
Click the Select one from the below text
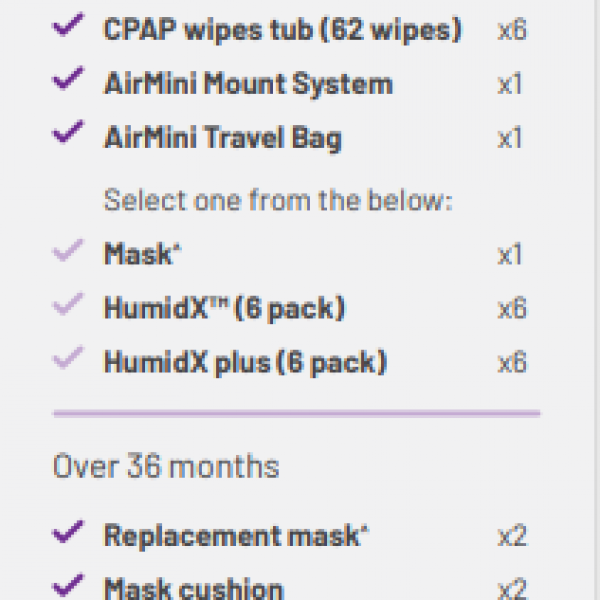(x=278, y=200)
